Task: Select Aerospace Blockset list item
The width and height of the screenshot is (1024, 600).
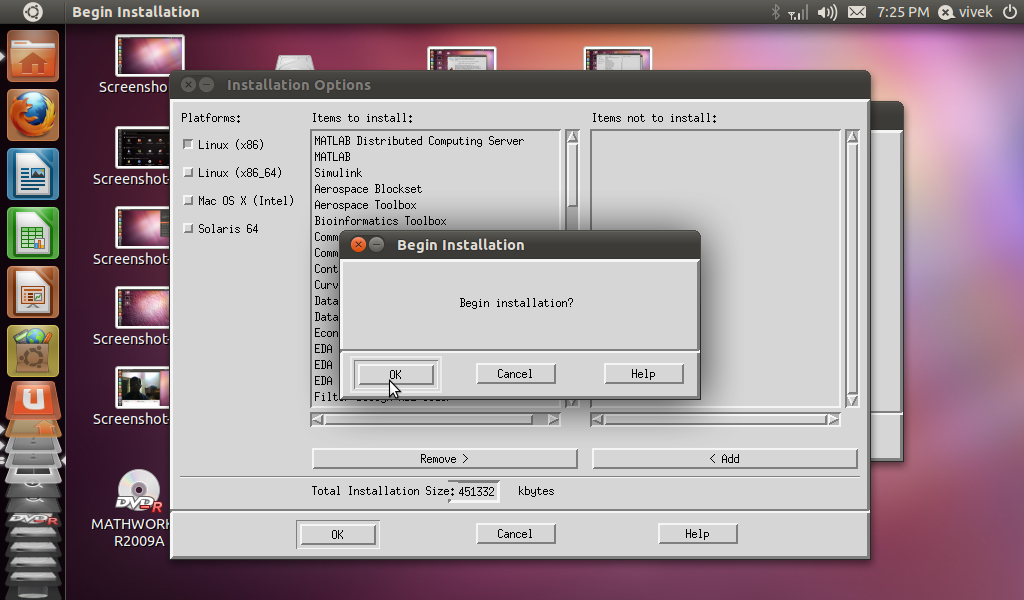Action: (x=368, y=189)
